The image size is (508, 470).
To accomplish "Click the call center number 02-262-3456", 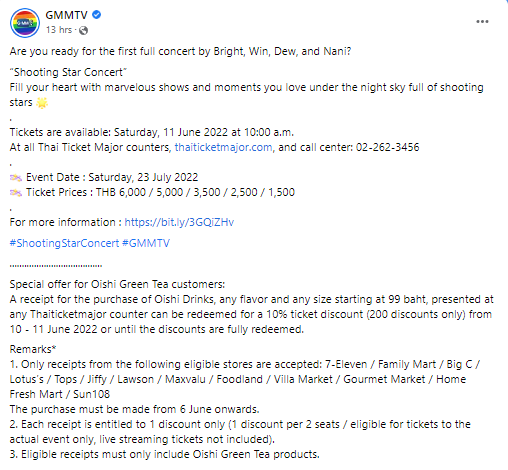I will (387, 147).
